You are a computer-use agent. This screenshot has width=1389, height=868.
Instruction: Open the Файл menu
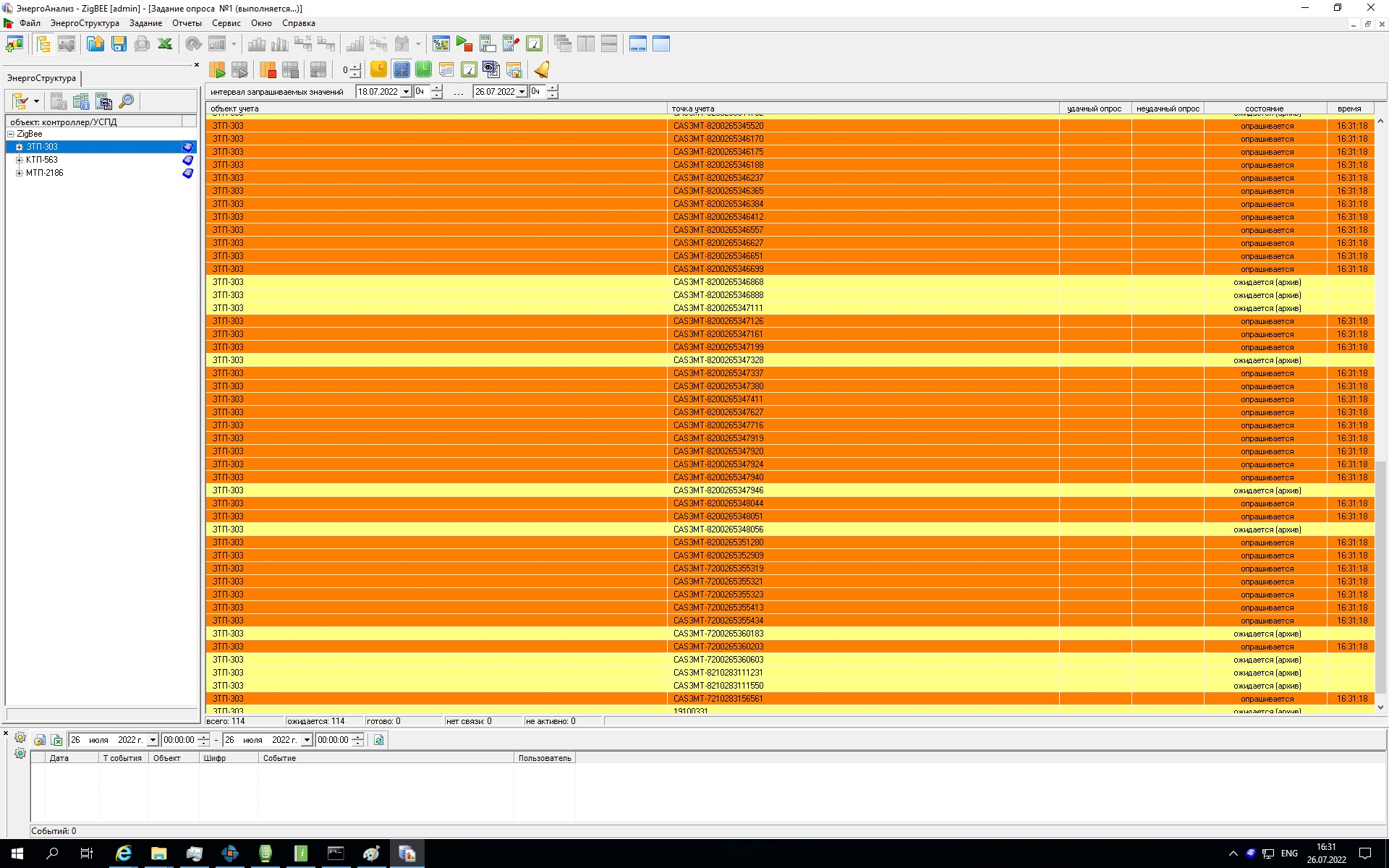[x=30, y=23]
